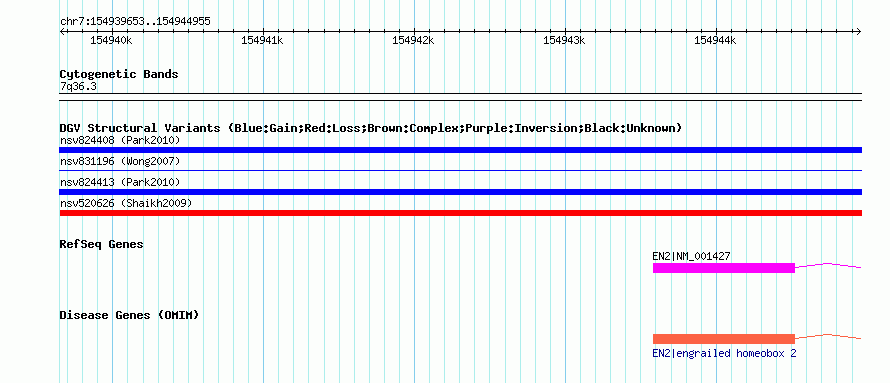Select the Disease Genes (OMIM) track title
Image resolution: width=890 pixels, height=383 pixels.
point(129,315)
